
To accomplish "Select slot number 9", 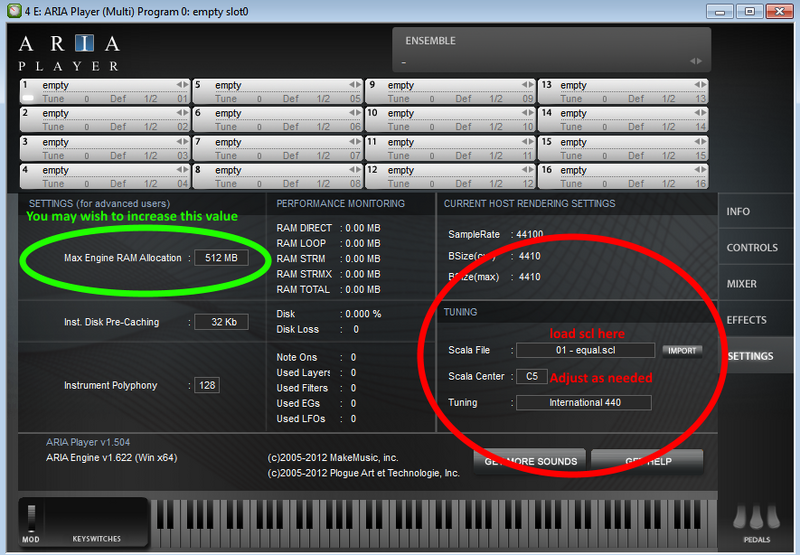I will tap(372, 85).
